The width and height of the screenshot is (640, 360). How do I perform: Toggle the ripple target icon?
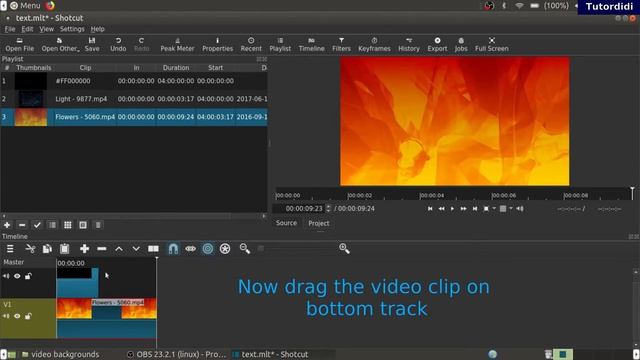click(208, 249)
